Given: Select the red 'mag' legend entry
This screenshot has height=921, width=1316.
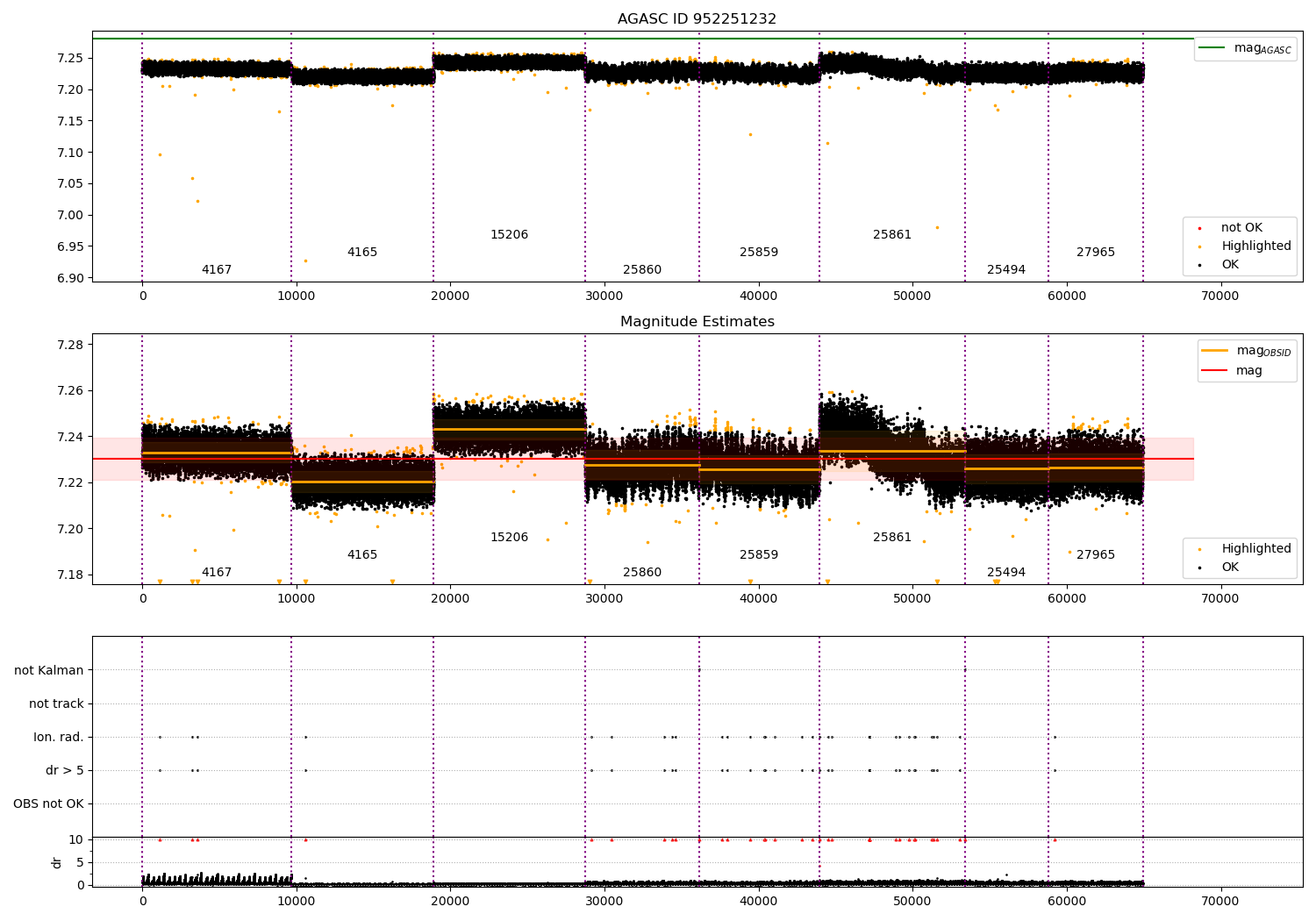Looking at the screenshot, I should (1233, 371).
